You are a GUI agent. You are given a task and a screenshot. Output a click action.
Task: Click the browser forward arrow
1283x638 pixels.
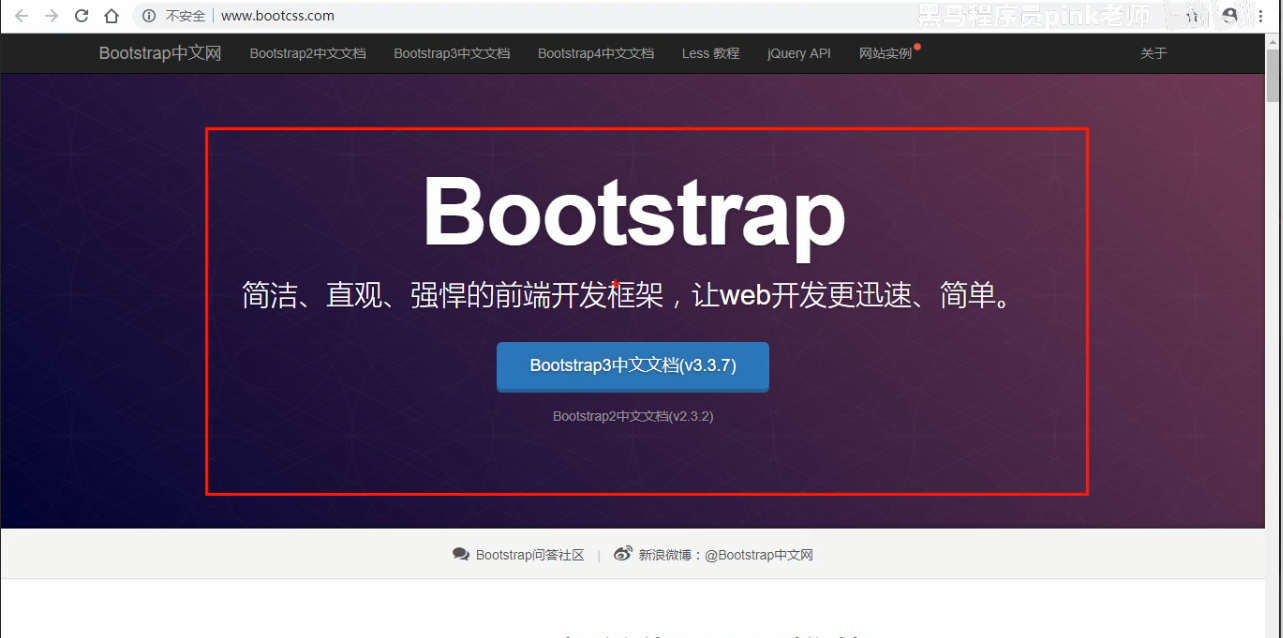point(52,16)
